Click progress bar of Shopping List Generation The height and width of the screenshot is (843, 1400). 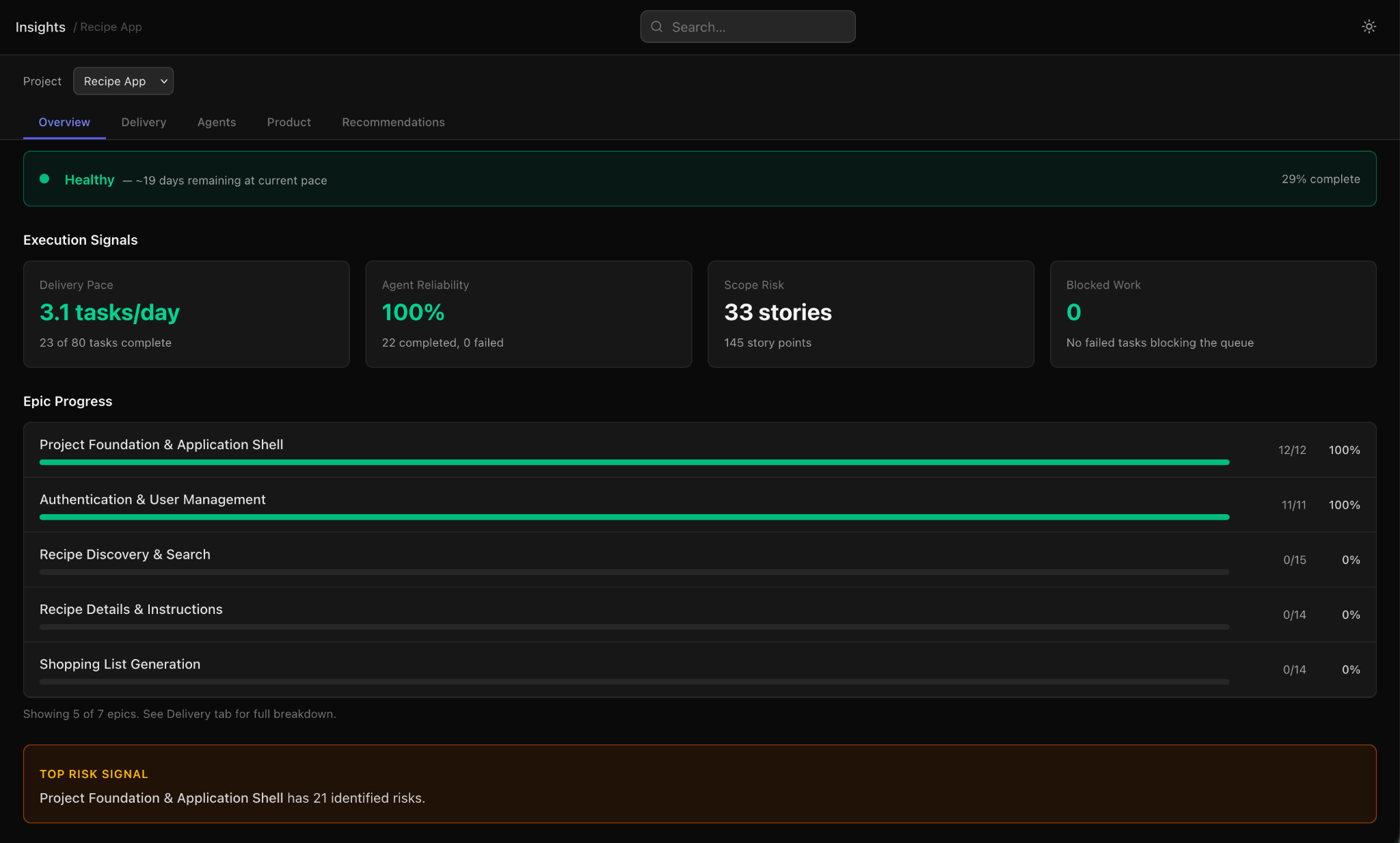(634, 682)
